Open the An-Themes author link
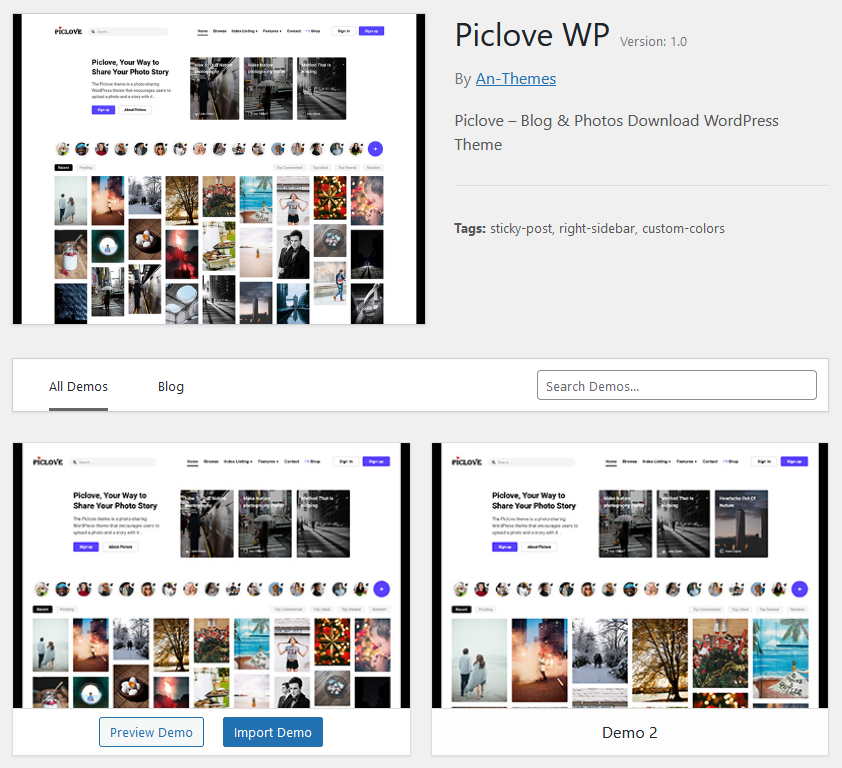This screenshot has height=768, width=842. [x=516, y=79]
